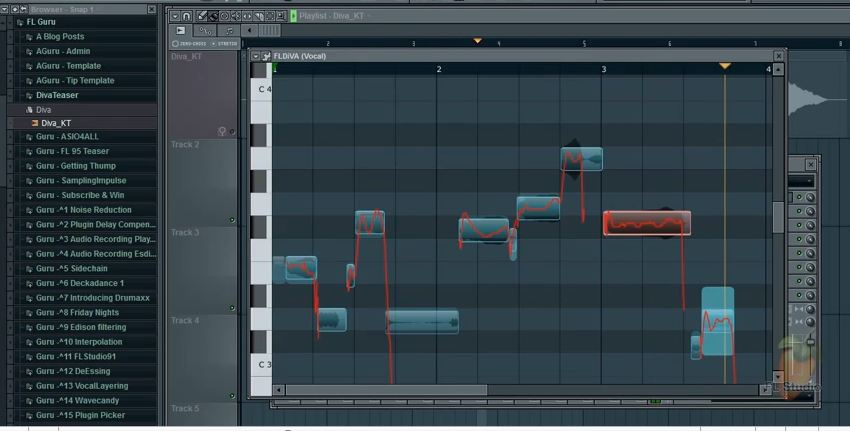Select the Delete tool in Playlist toolbar
Screen dimensions: 850x431
pyautogui.click(x=224, y=16)
